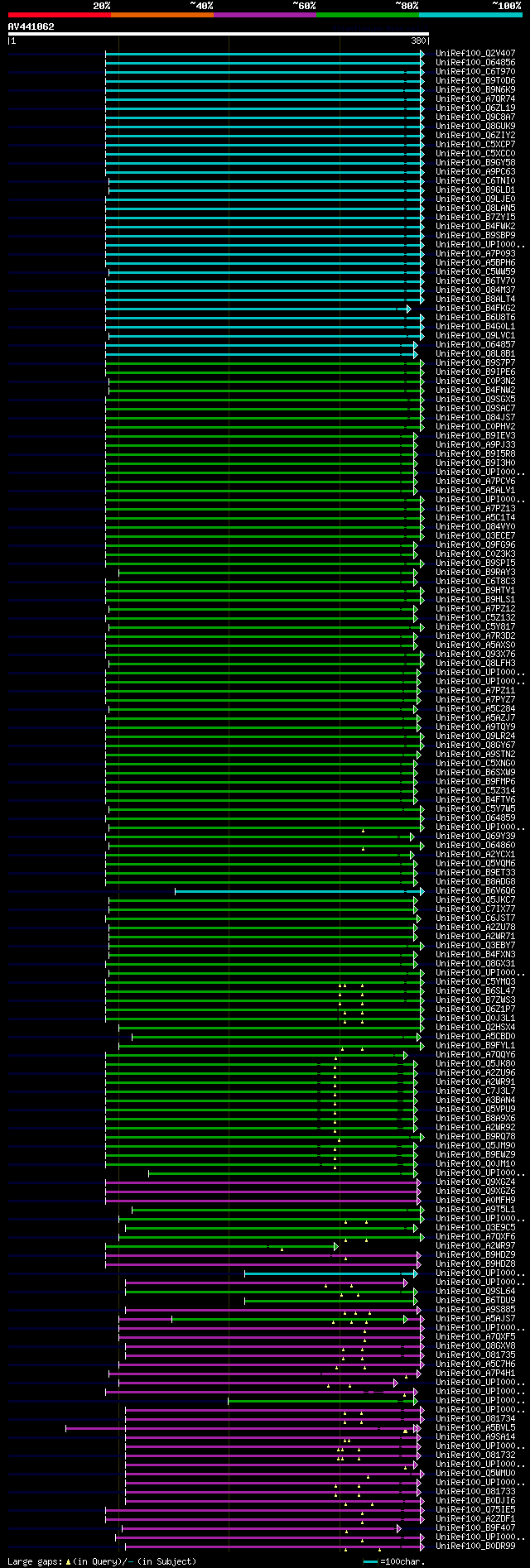Screen dimensions: 530x1568
Task: Open hit UniRef100_Q2V407
Action: (475, 54)
